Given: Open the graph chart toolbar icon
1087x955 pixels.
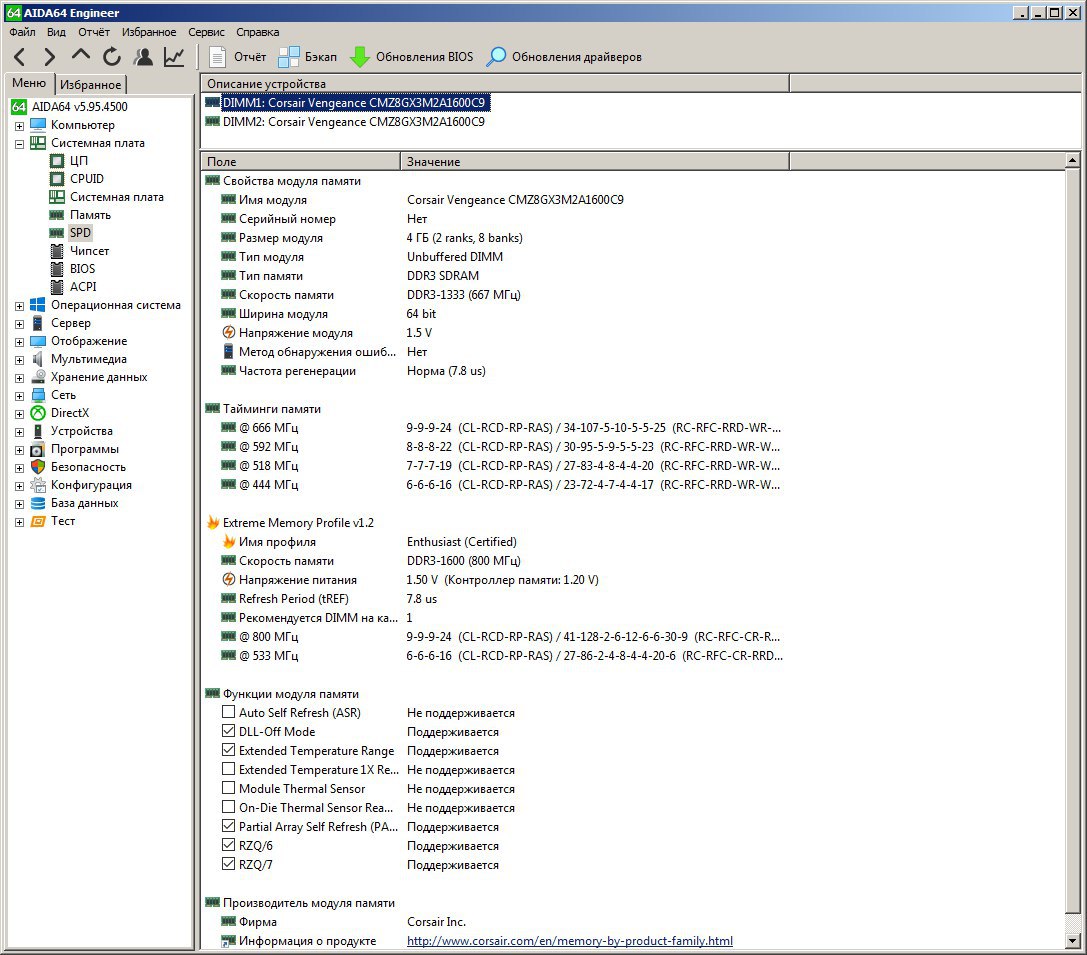Looking at the screenshot, I should pos(174,57).
